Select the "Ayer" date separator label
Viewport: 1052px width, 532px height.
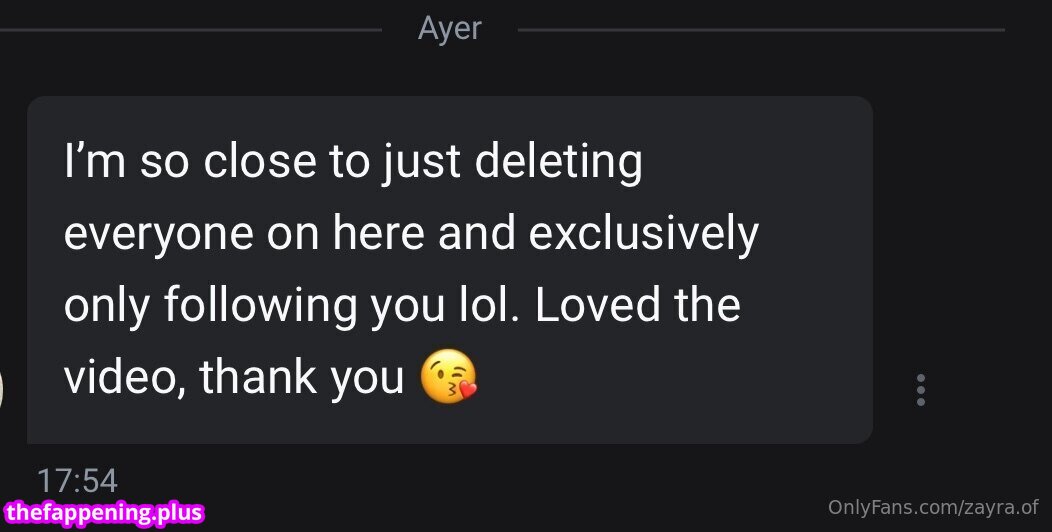[449, 29]
